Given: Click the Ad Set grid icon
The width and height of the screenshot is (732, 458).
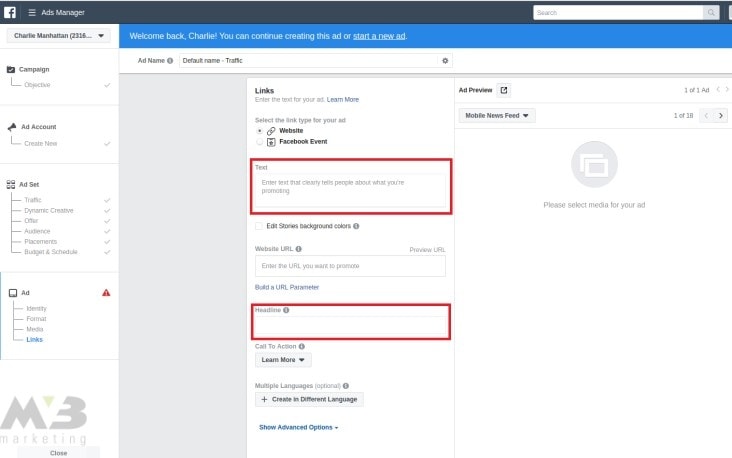Looking at the screenshot, I should 11,184.
